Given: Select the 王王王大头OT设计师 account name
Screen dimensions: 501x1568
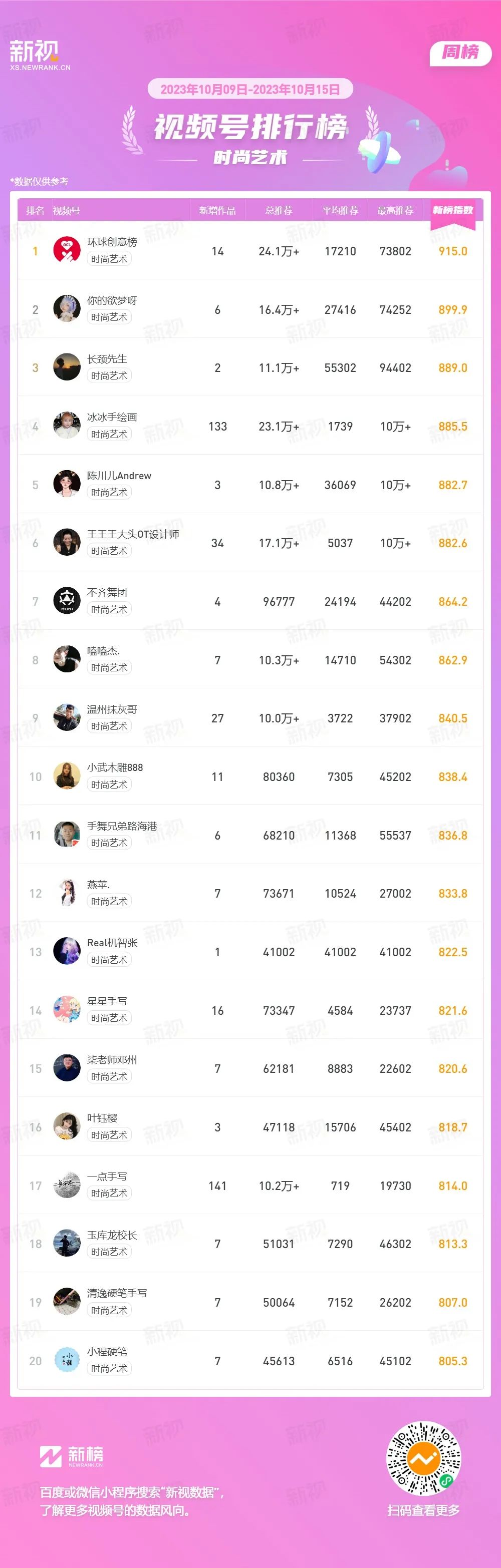Looking at the screenshot, I should point(133,535).
